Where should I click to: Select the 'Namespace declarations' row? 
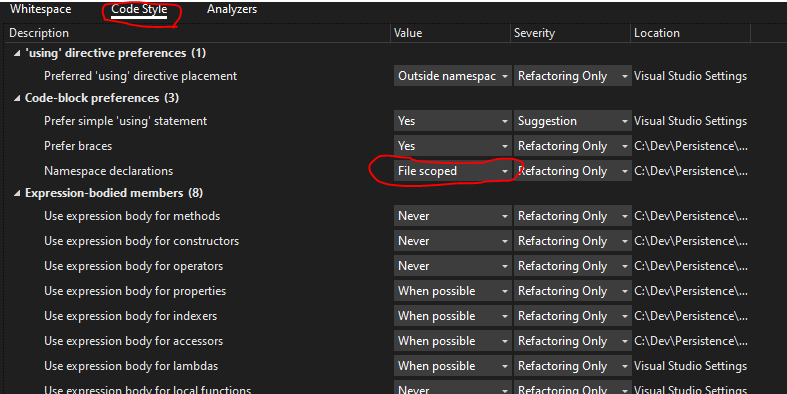108,171
